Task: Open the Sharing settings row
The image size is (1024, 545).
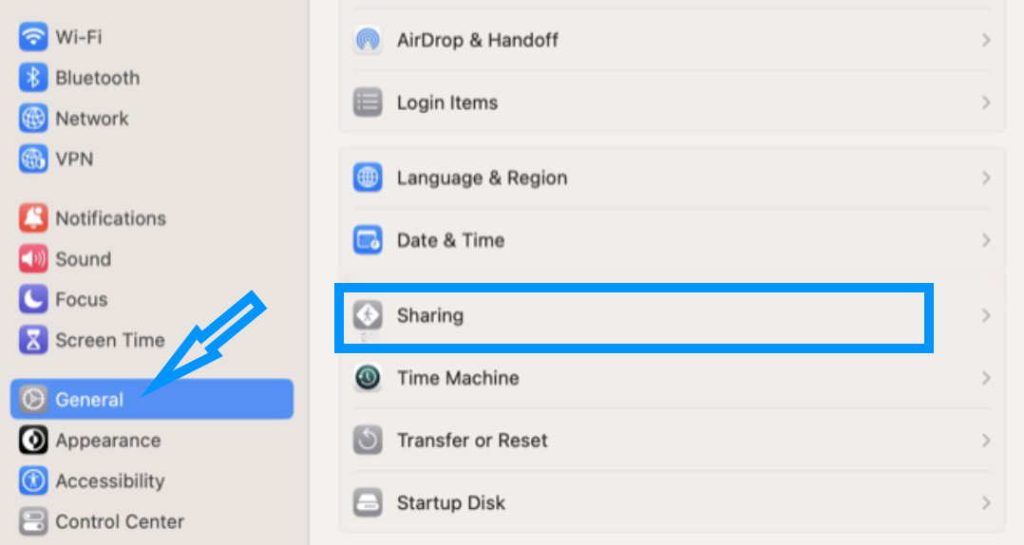Action: point(672,316)
